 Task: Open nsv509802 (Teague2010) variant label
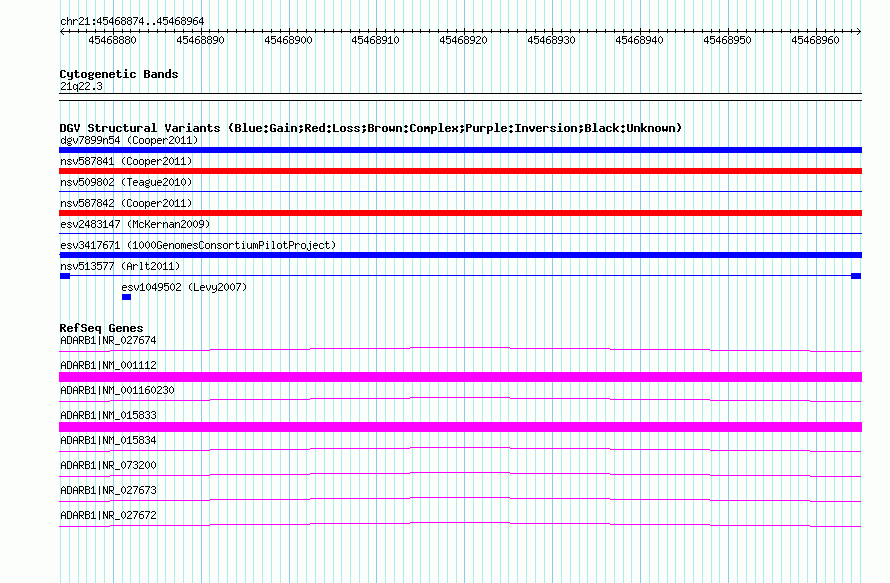[126, 182]
